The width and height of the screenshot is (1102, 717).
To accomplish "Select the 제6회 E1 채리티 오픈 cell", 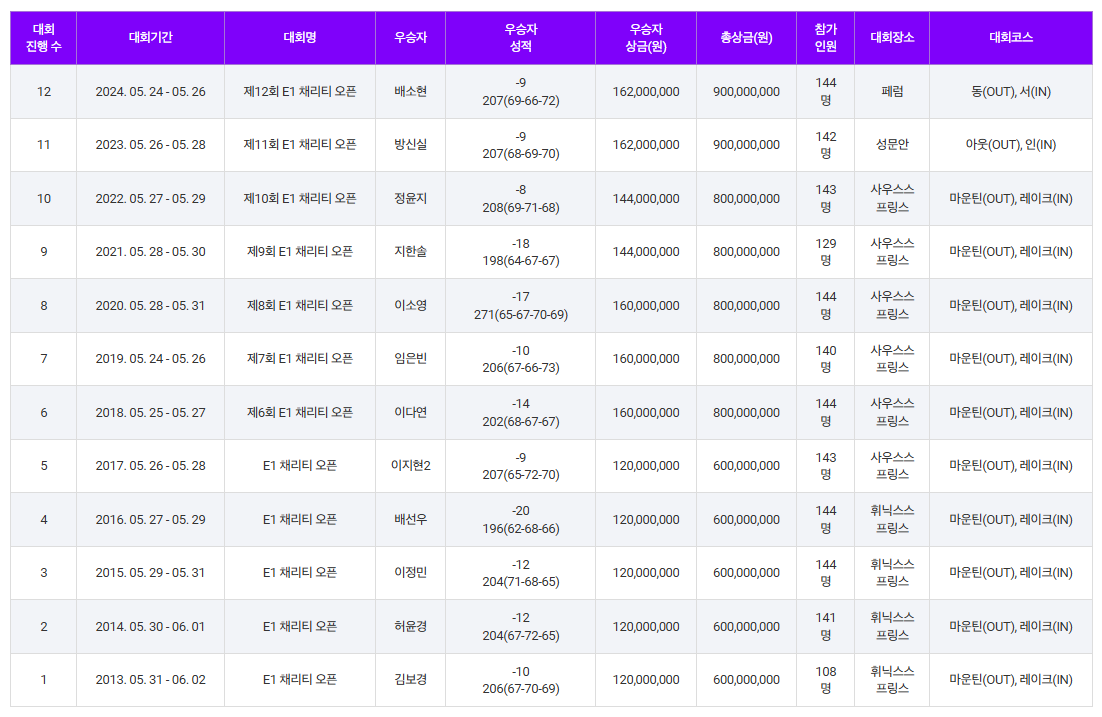I will (x=300, y=412).
